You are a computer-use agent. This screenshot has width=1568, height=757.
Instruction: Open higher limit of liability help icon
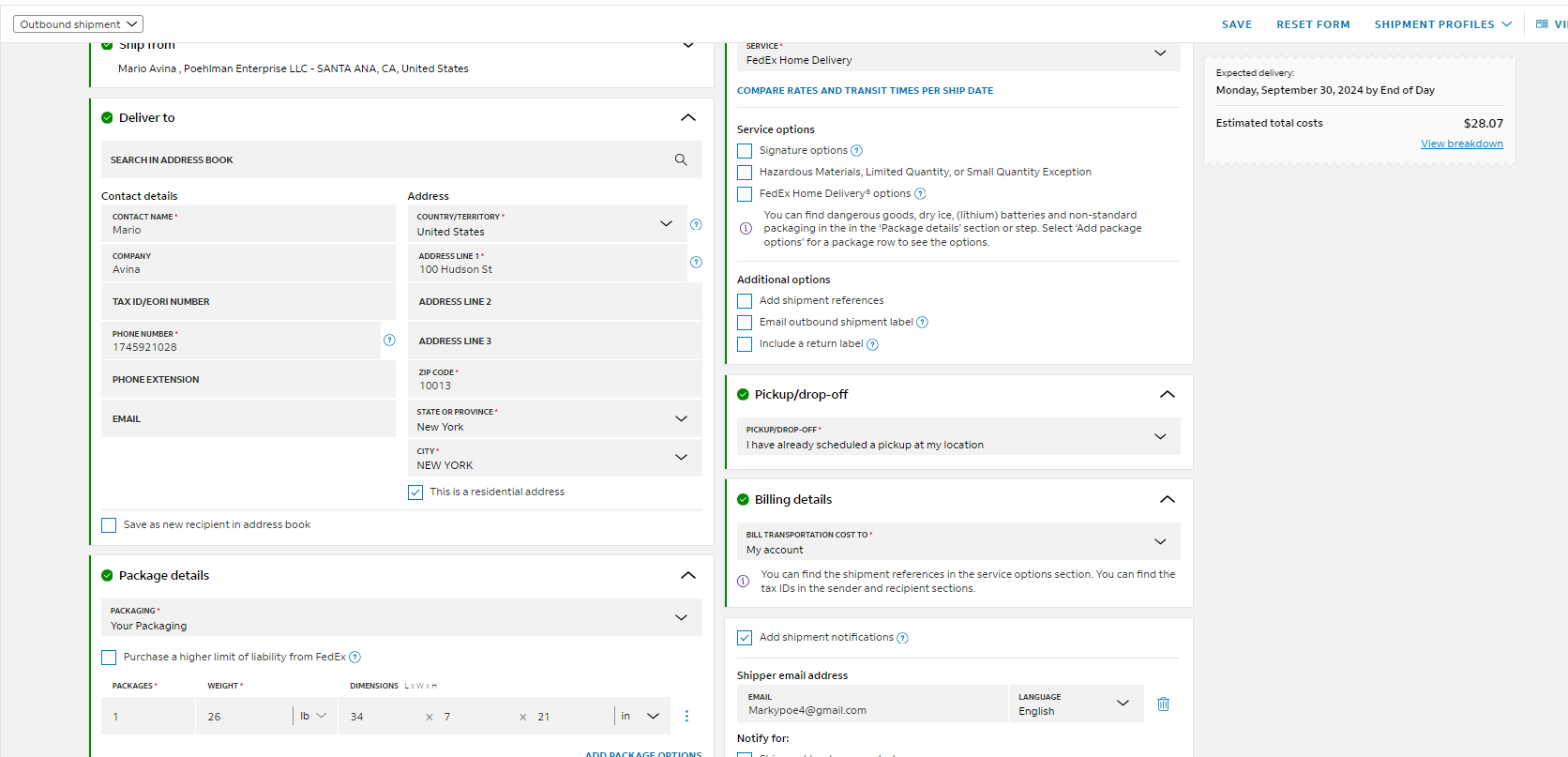(x=354, y=658)
